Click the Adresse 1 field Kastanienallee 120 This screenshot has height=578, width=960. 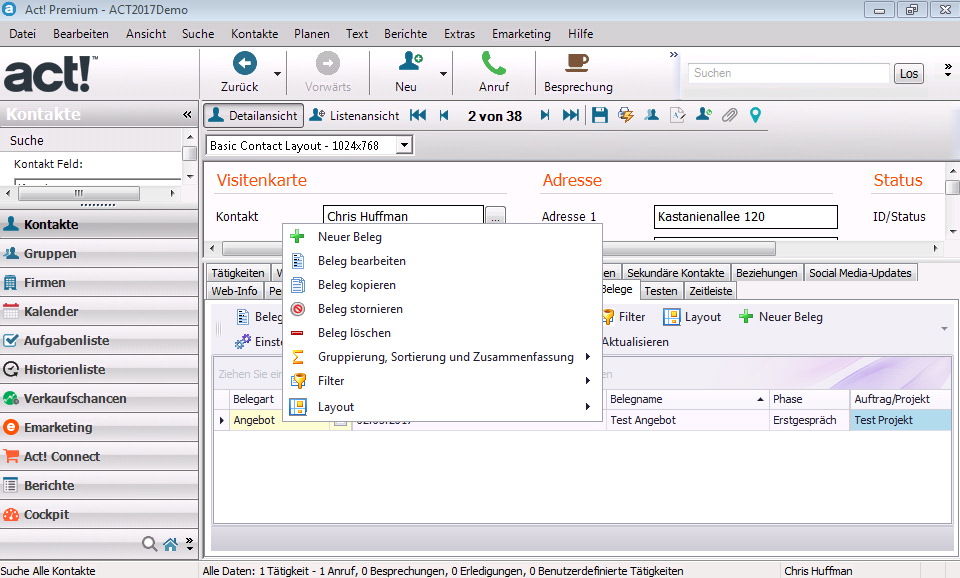coord(745,216)
